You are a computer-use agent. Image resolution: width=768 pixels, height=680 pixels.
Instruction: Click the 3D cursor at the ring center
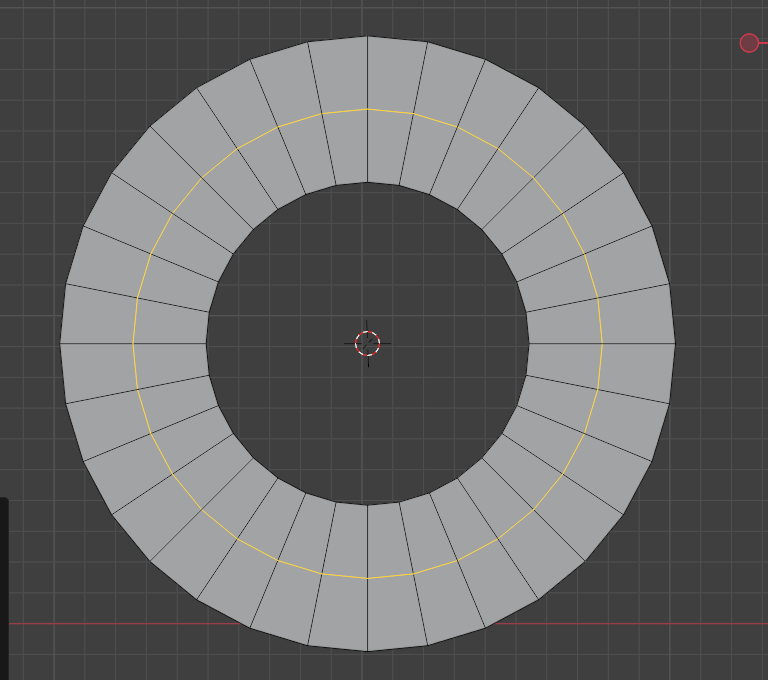coord(367,343)
